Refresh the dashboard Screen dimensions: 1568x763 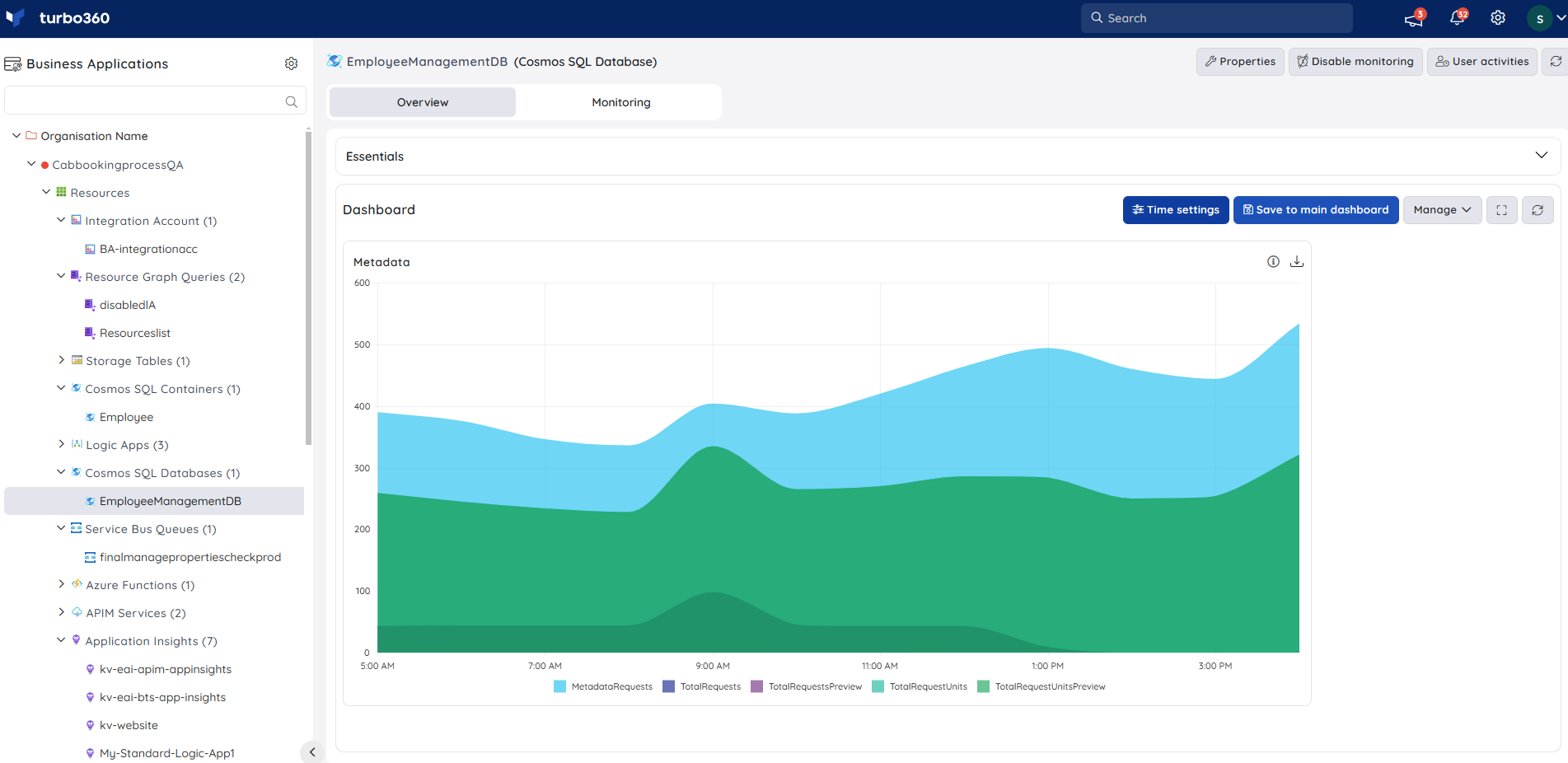point(1538,210)
